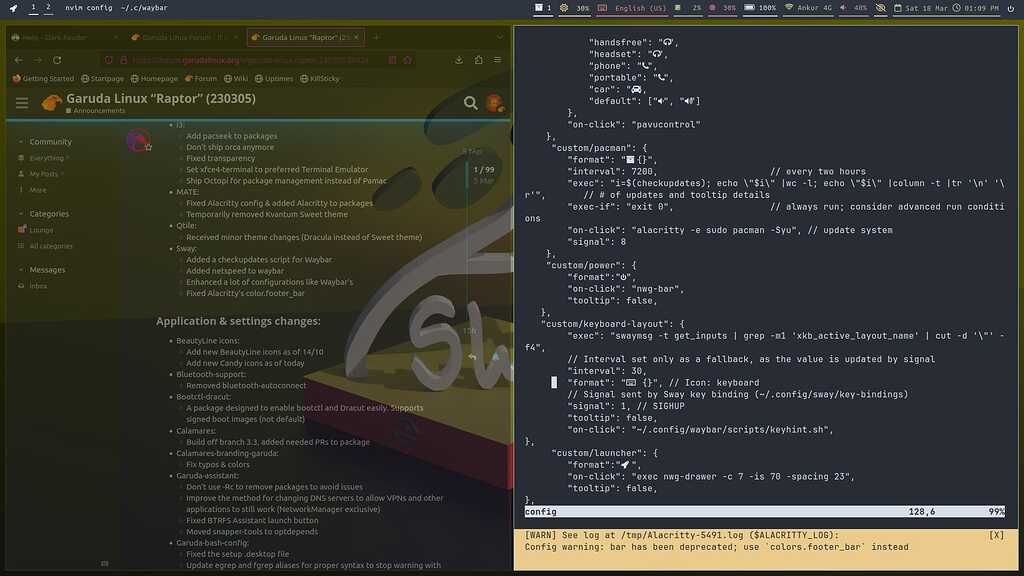
Task: Click the page reload icon in the browser toolbar
Action: click(x=57, y=59)
